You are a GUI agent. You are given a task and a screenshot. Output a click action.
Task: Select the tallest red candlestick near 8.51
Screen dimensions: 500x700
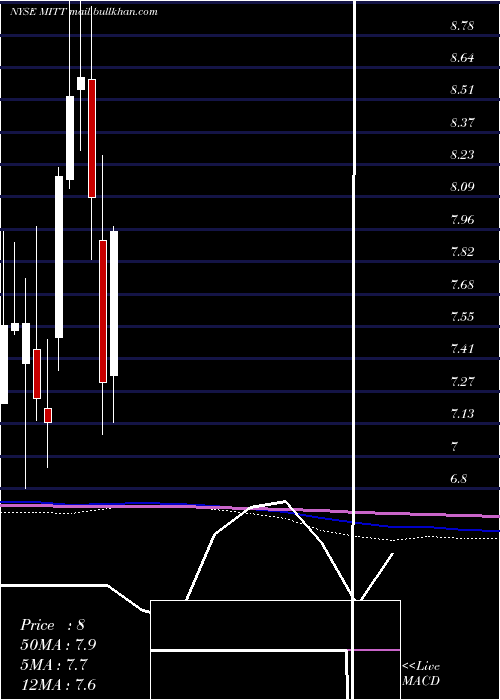coord(92,138)
